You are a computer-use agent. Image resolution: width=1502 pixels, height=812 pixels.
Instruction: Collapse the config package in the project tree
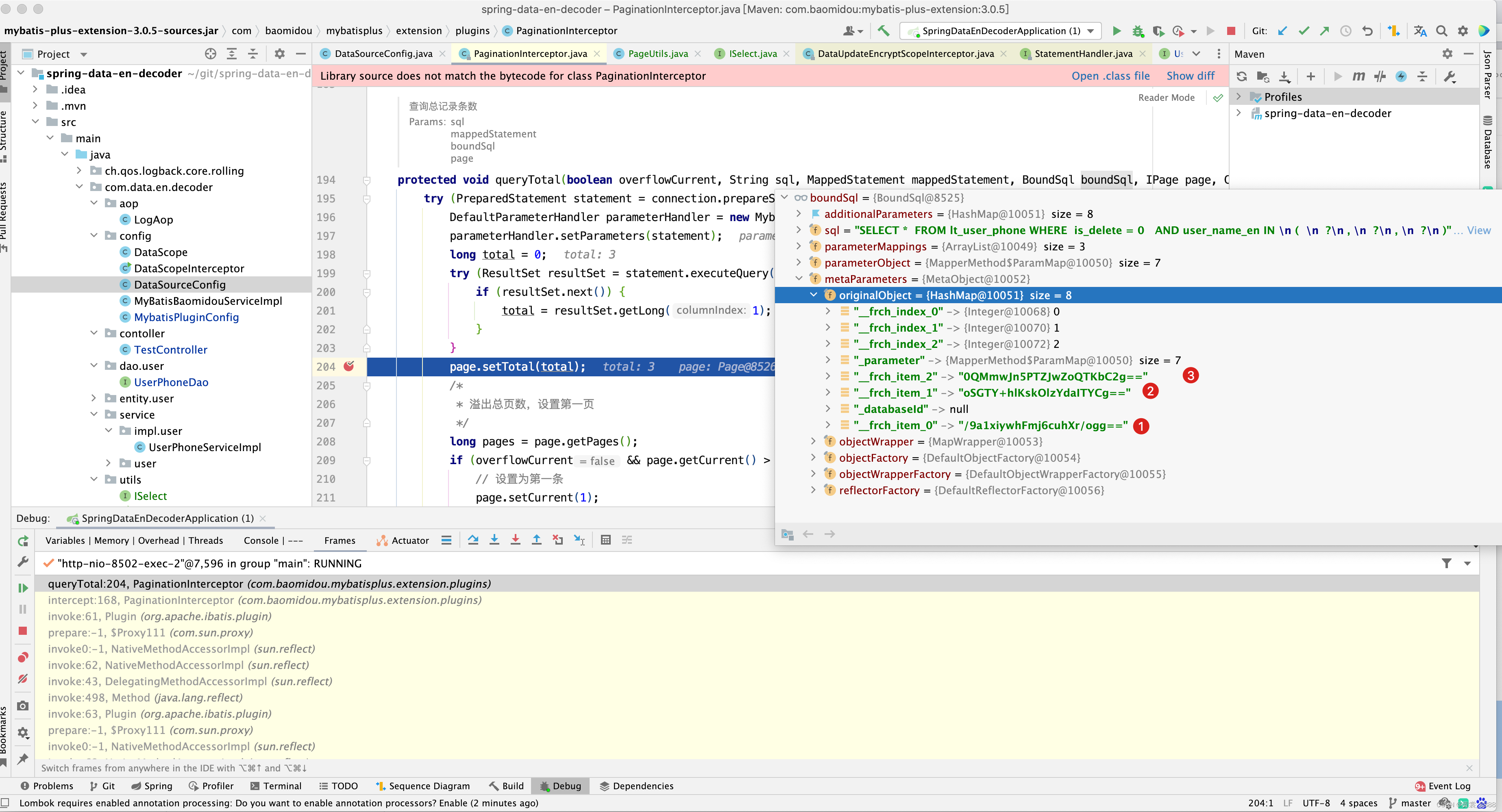(x=93, y=235)
